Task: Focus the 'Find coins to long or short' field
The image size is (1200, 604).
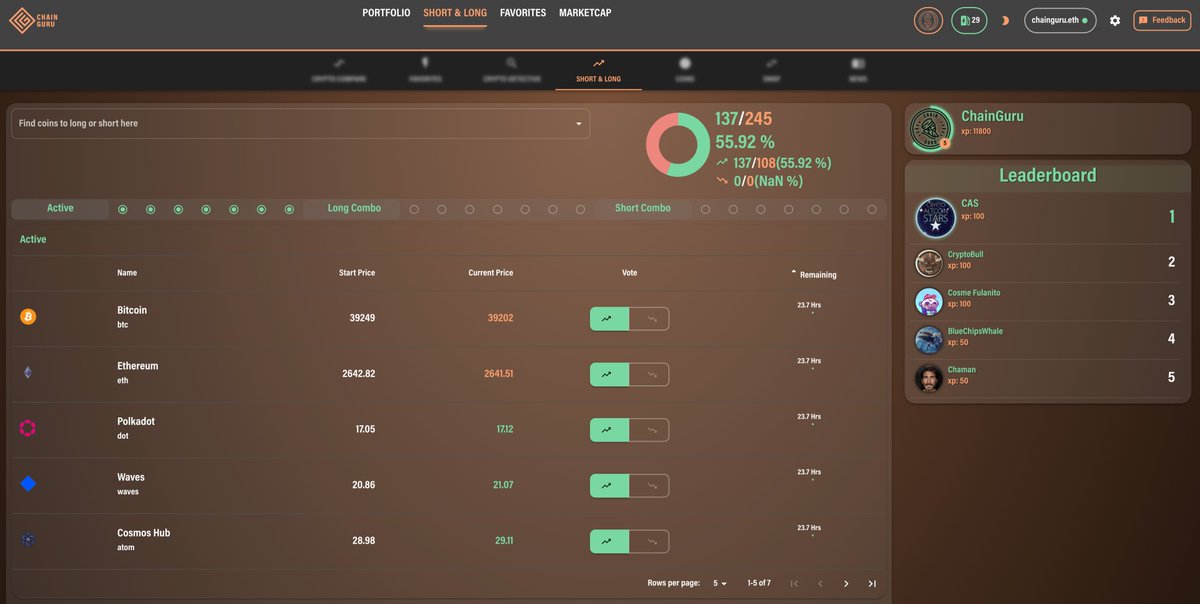Action: tap(300, 124)
